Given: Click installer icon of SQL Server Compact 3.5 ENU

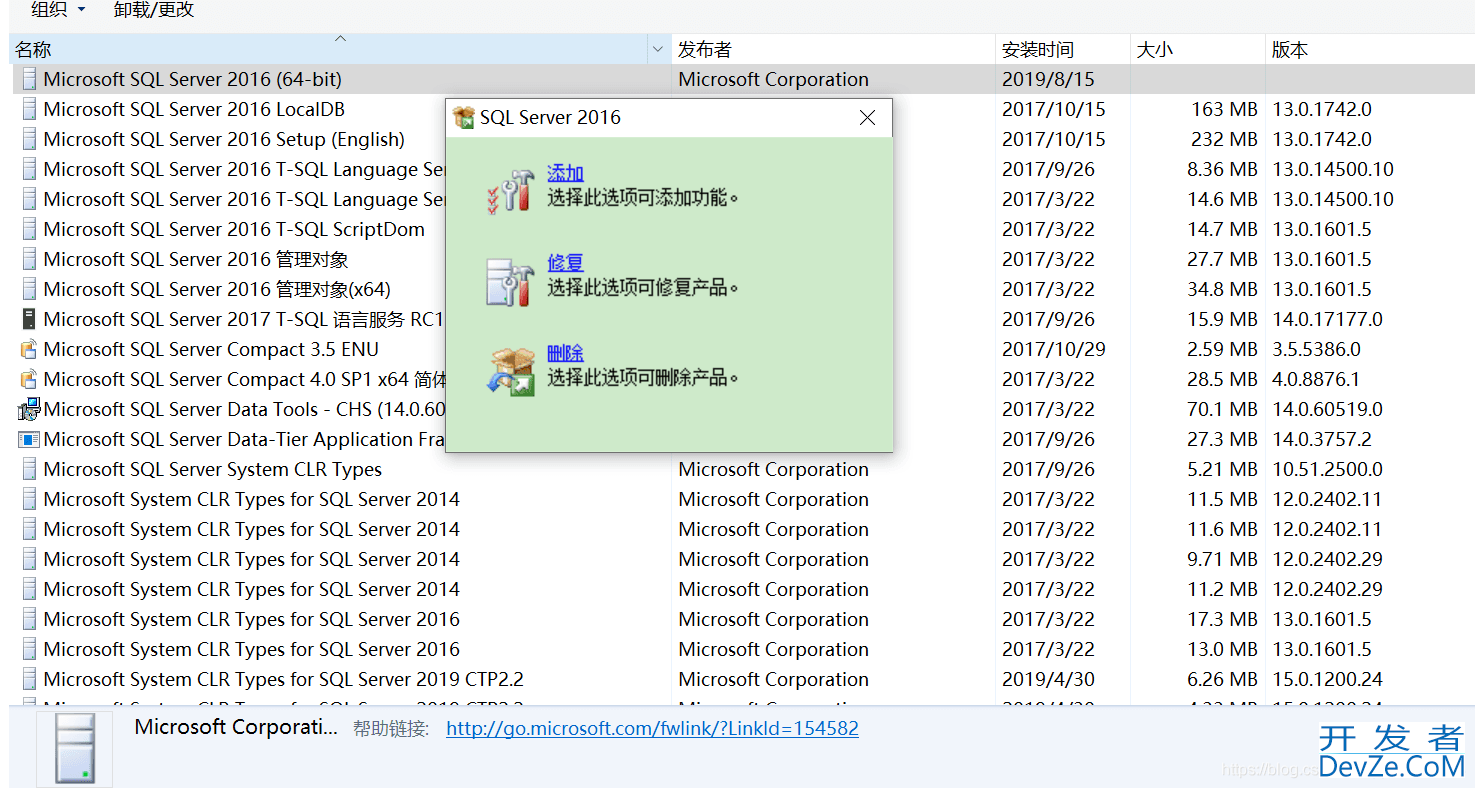Looking at the screenshot, I should (x=29, y=350).
